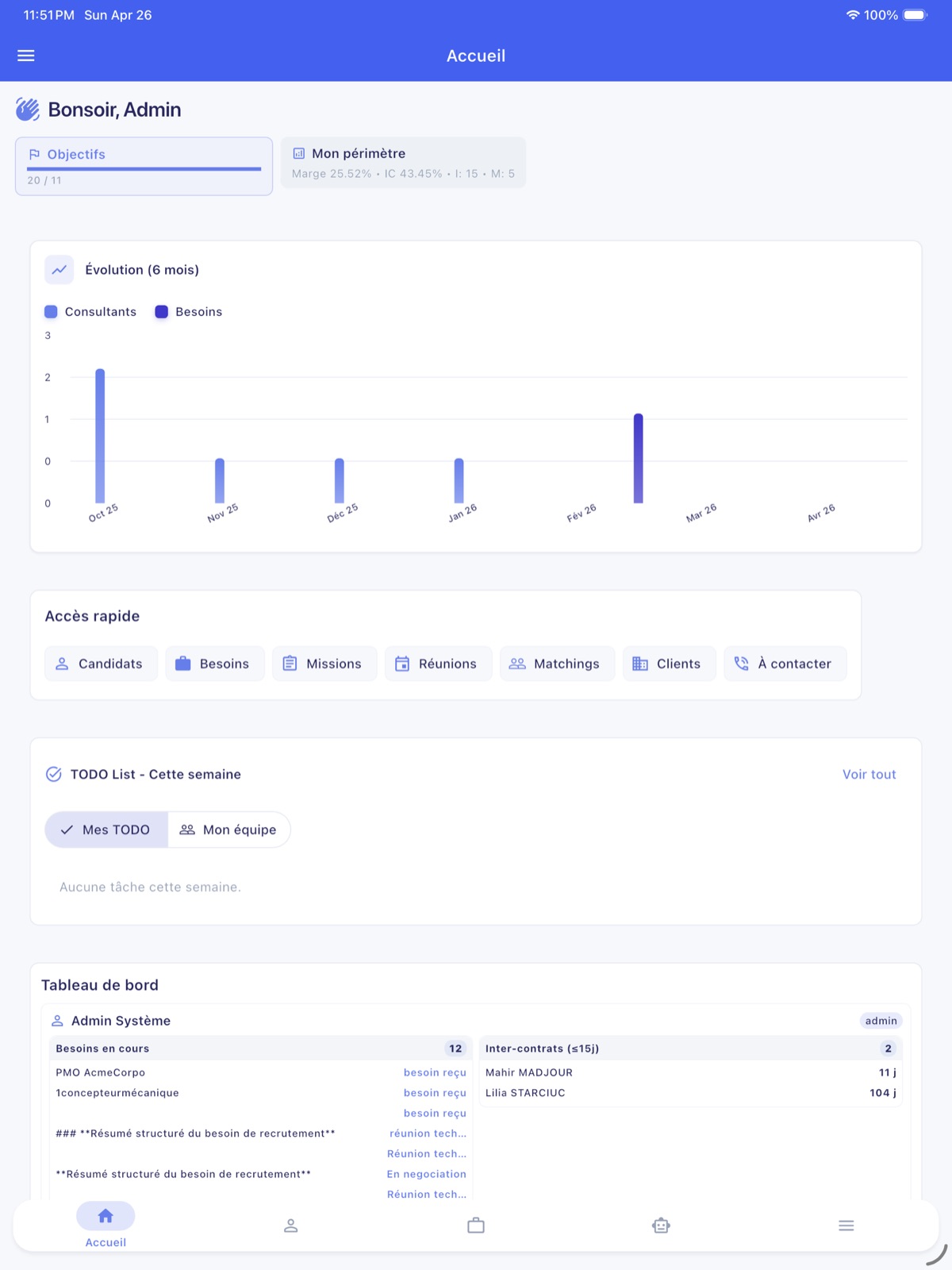Check the Wi-Fi status icon
Image resolution: width=952 pixels, height=1270 pixels.
coord(853,15)
